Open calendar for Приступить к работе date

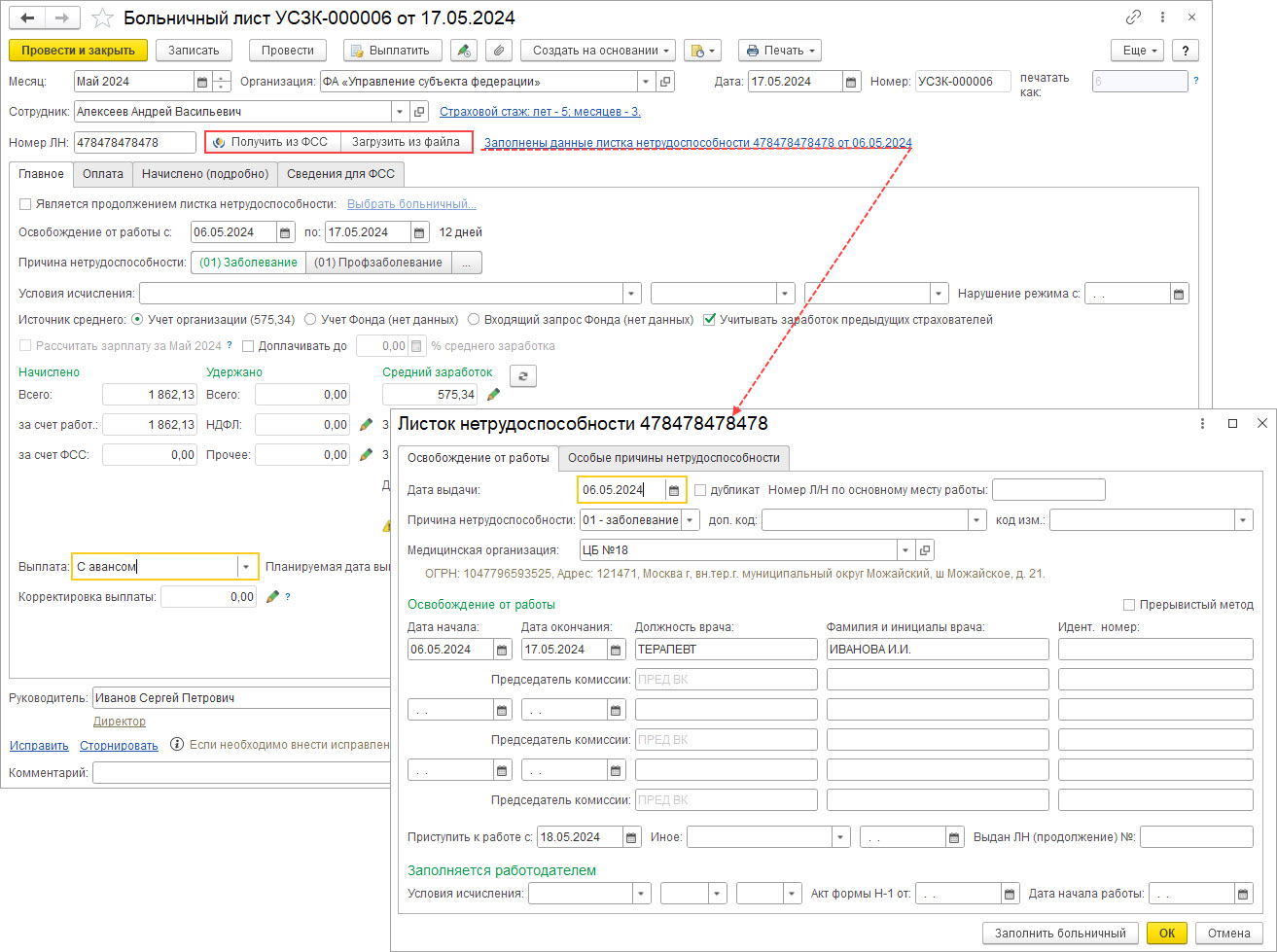coord(632,837)
